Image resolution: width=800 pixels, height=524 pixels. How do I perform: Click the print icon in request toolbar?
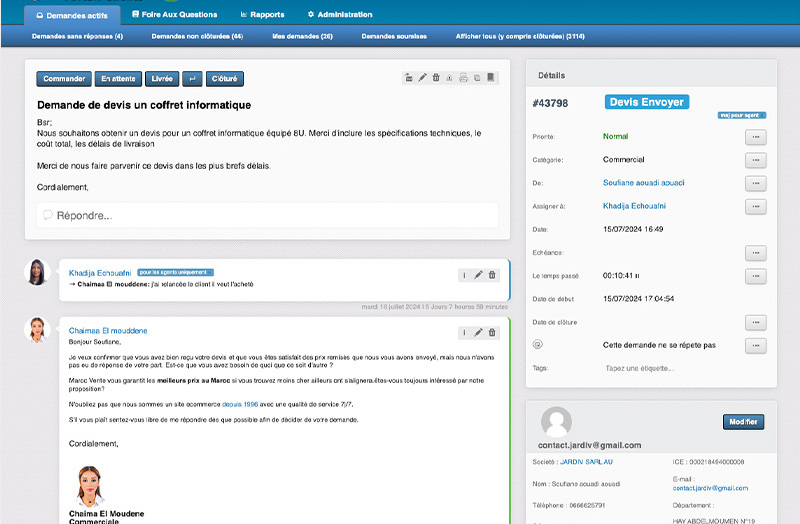point(463,78)
